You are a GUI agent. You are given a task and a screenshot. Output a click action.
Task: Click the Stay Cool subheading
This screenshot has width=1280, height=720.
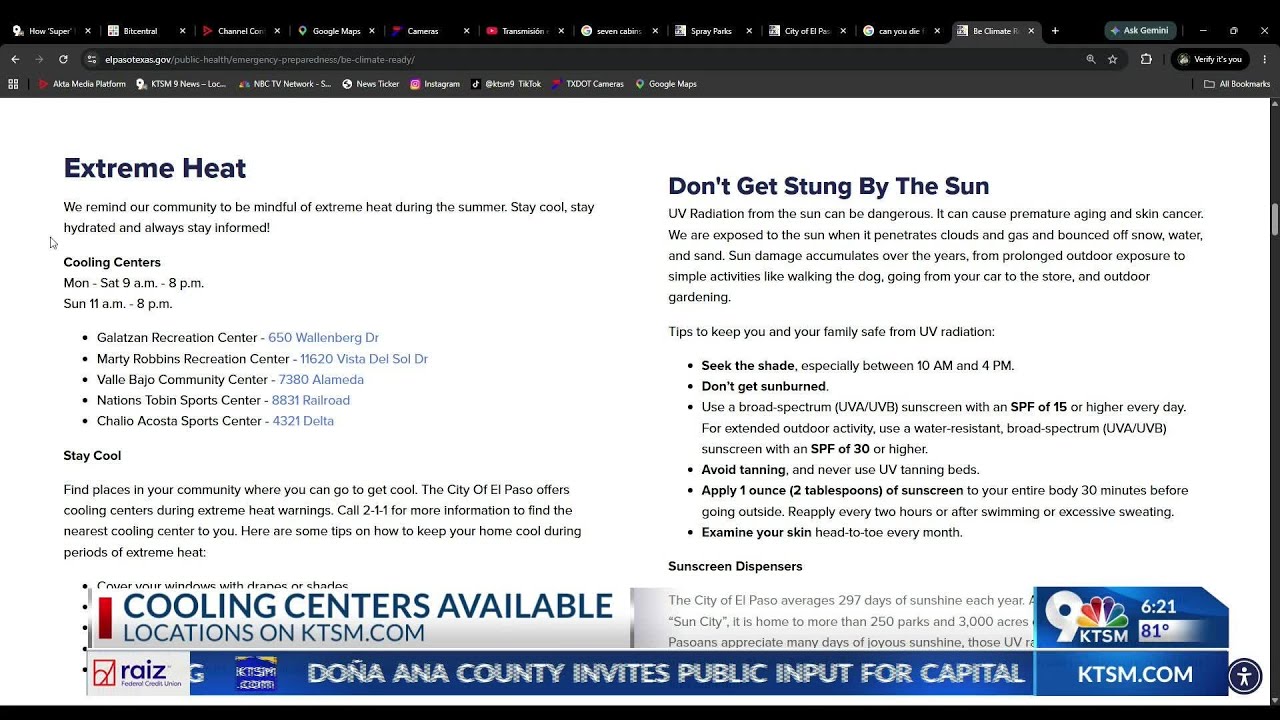(x=92, y=456)
